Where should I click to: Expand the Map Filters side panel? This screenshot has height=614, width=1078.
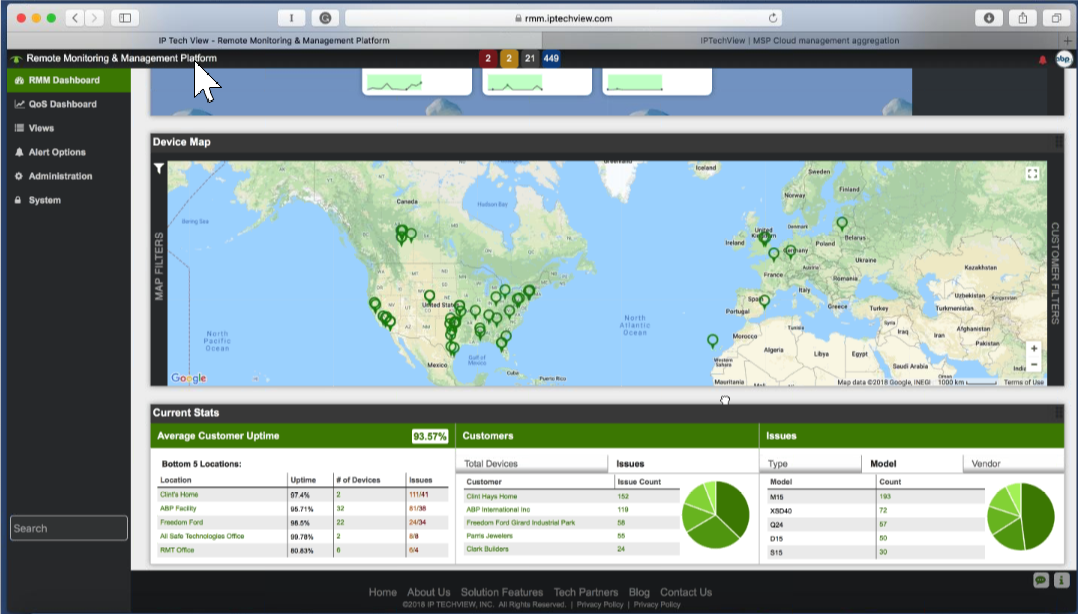click(158, 267)
